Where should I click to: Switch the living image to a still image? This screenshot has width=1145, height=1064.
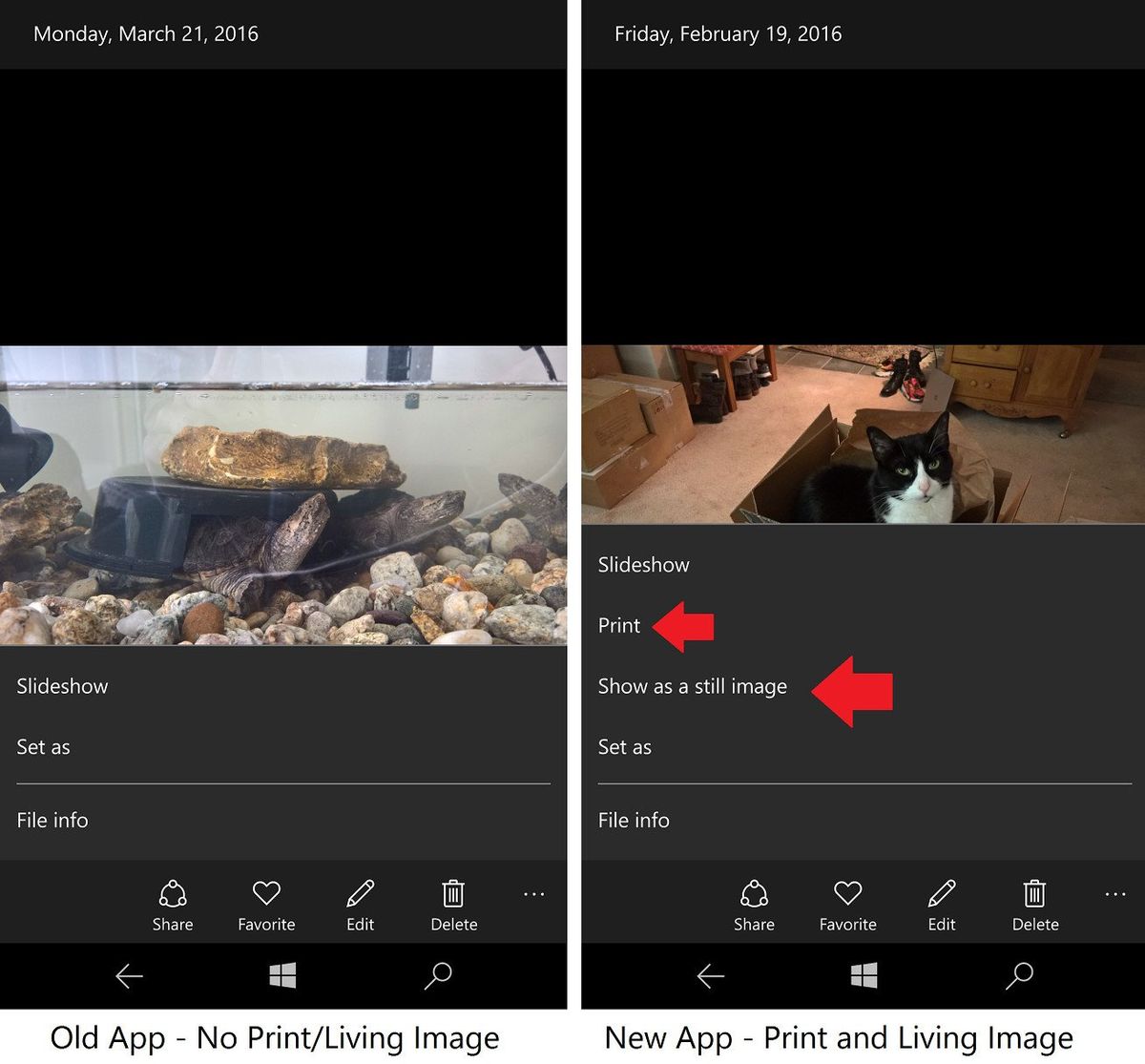[692, 685]
